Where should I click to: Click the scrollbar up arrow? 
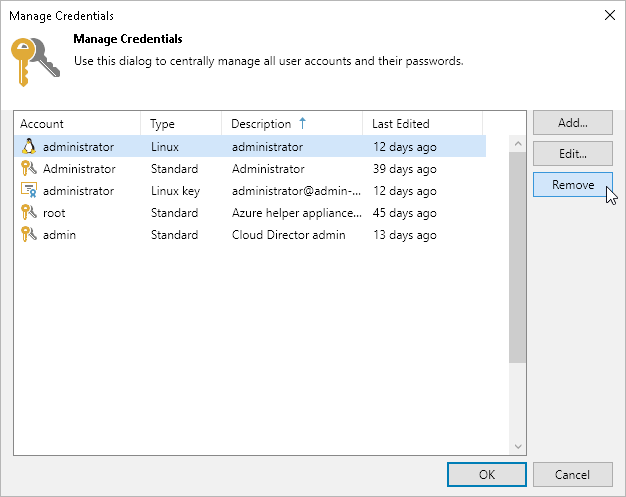518,144
